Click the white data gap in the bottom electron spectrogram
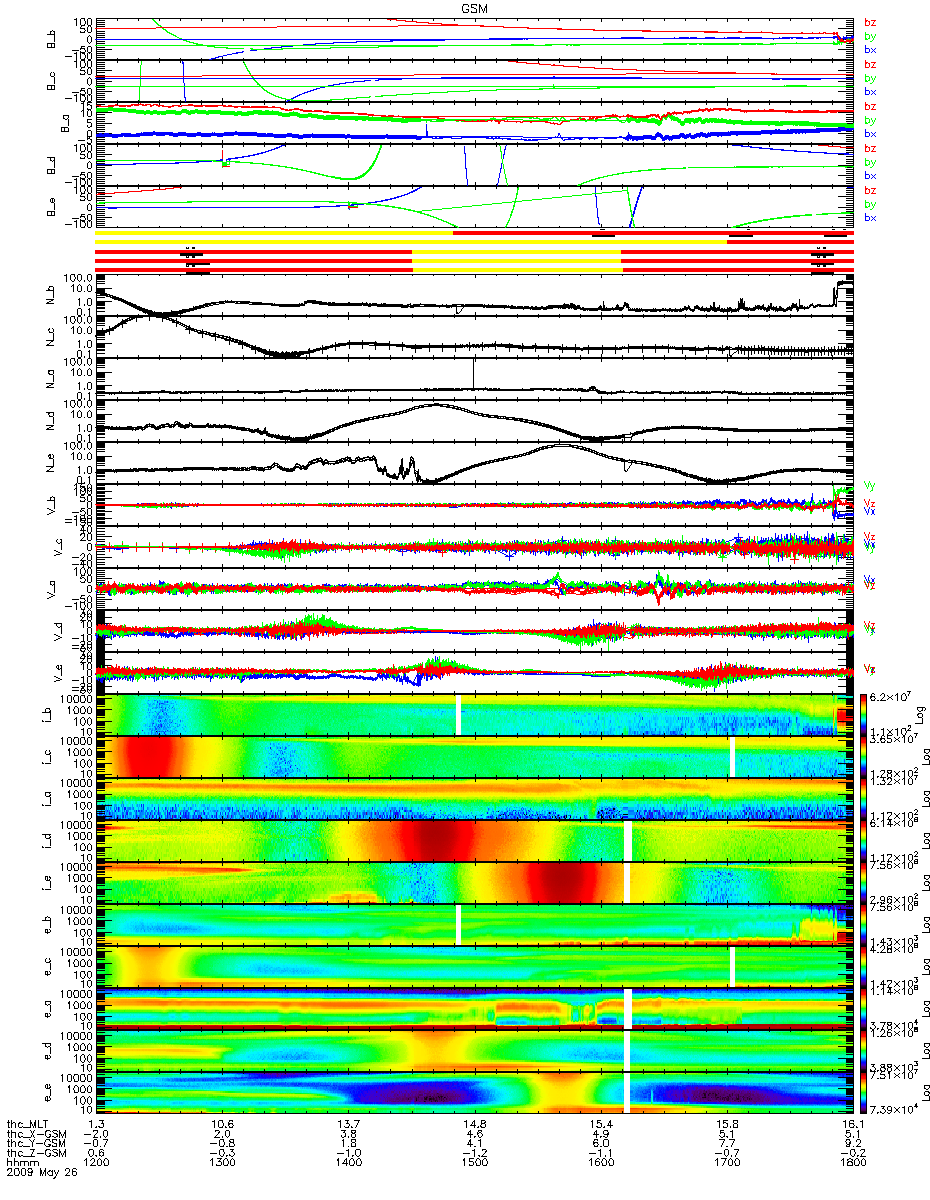 (628, 1092)
